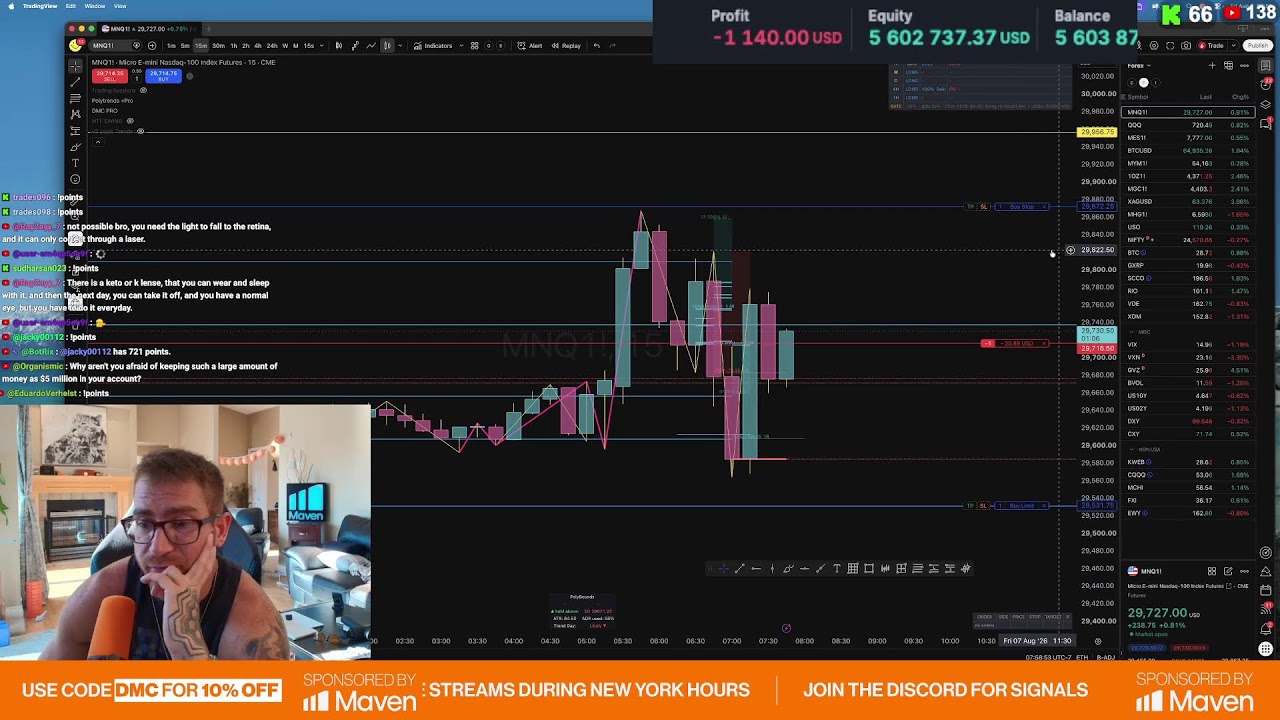The image size is (1280, 720).
Task: Expand the chart type dropdown arrow
Action: click(x=400, y=45)
